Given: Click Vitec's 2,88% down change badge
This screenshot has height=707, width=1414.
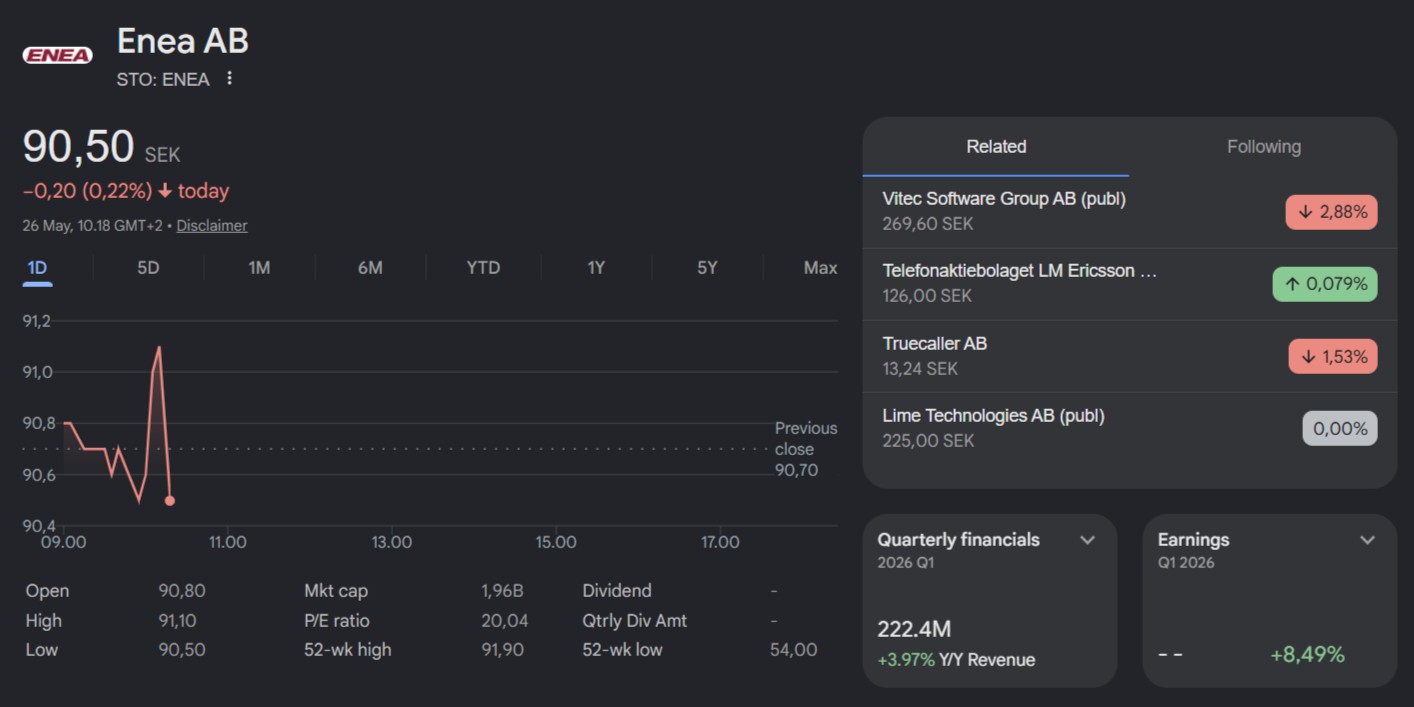Looking at the screenshot, I should click(x=1332, y=213).
